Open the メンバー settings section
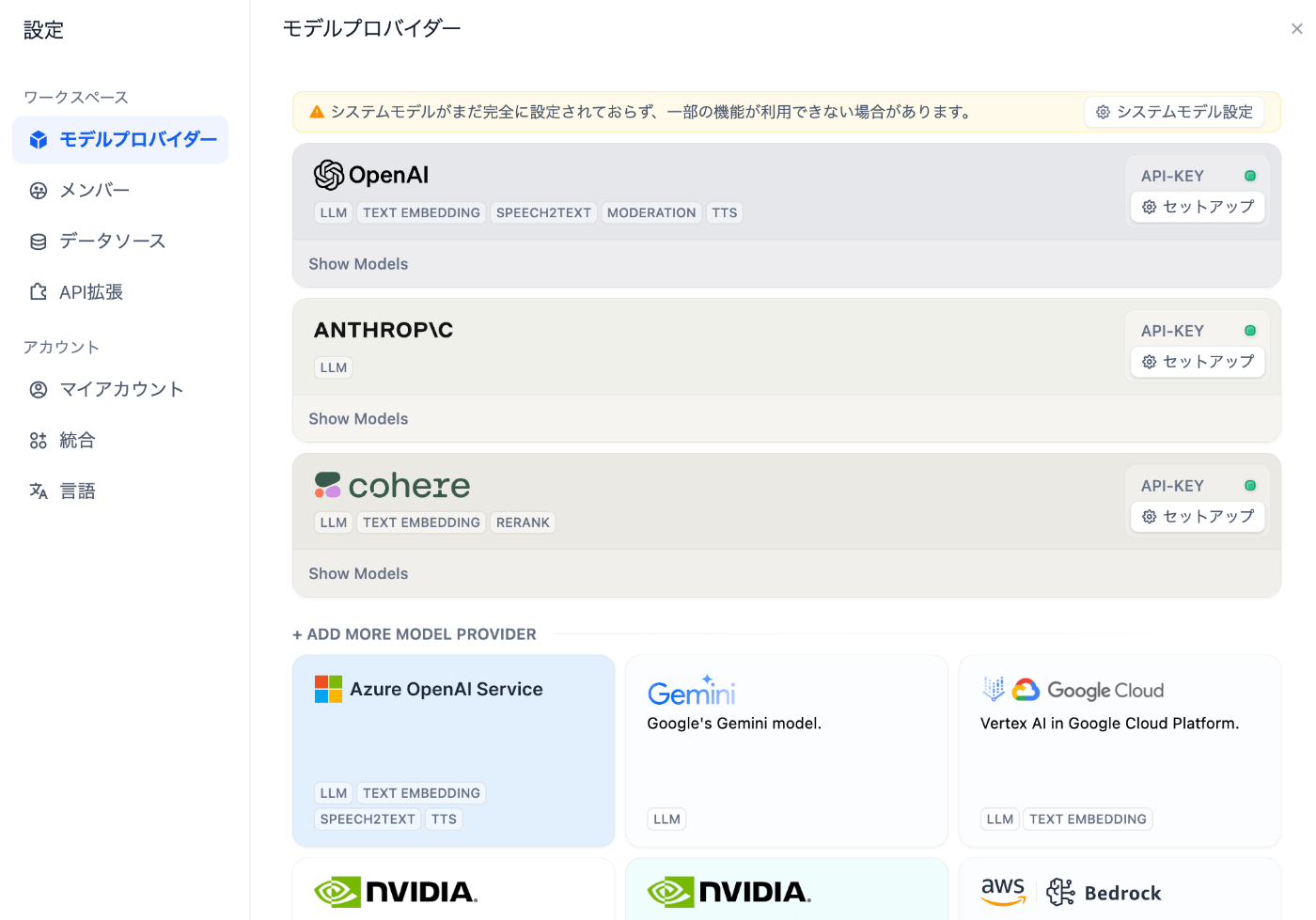 120,191
